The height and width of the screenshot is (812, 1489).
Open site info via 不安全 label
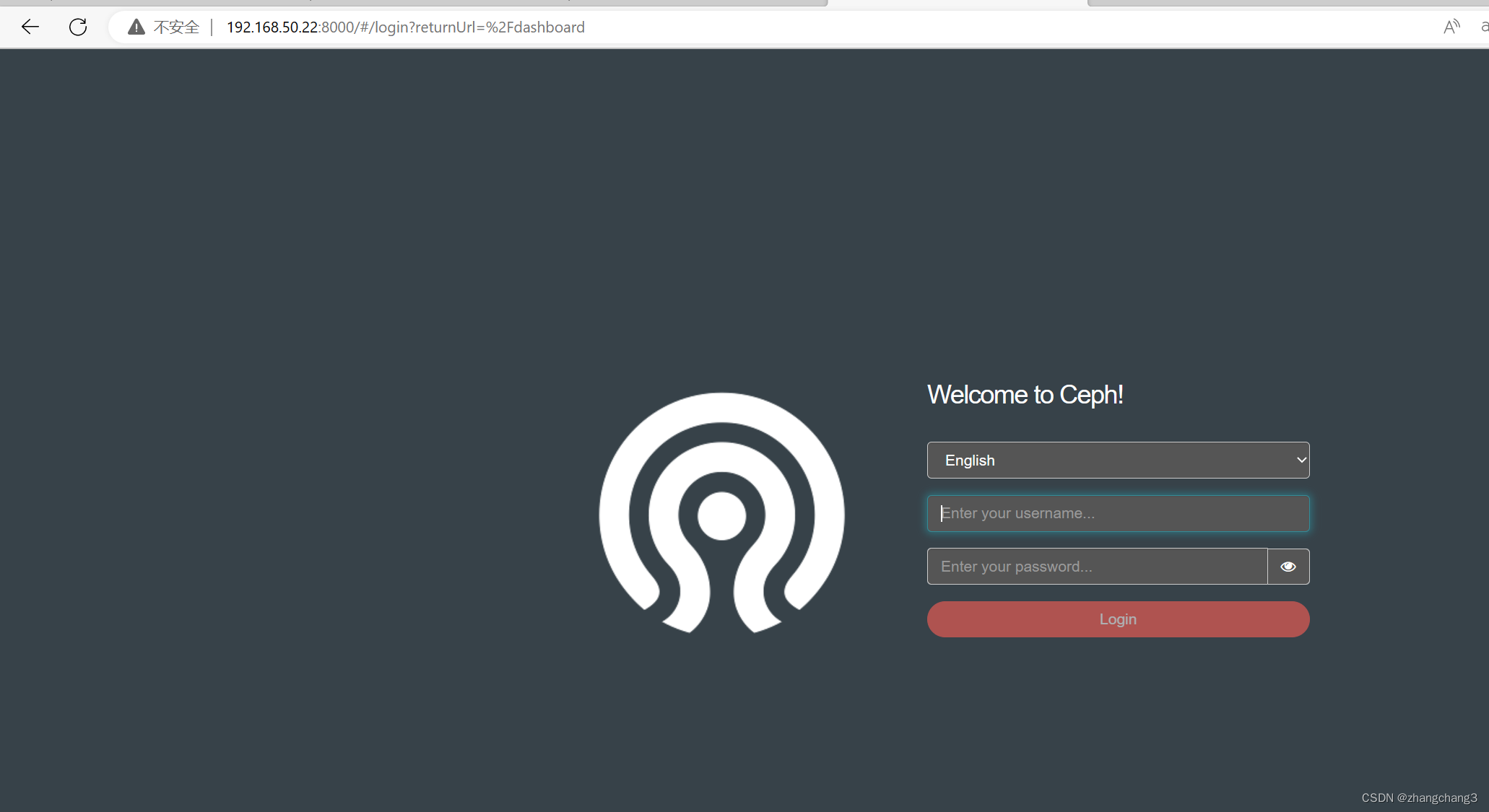tap(176, 27)
